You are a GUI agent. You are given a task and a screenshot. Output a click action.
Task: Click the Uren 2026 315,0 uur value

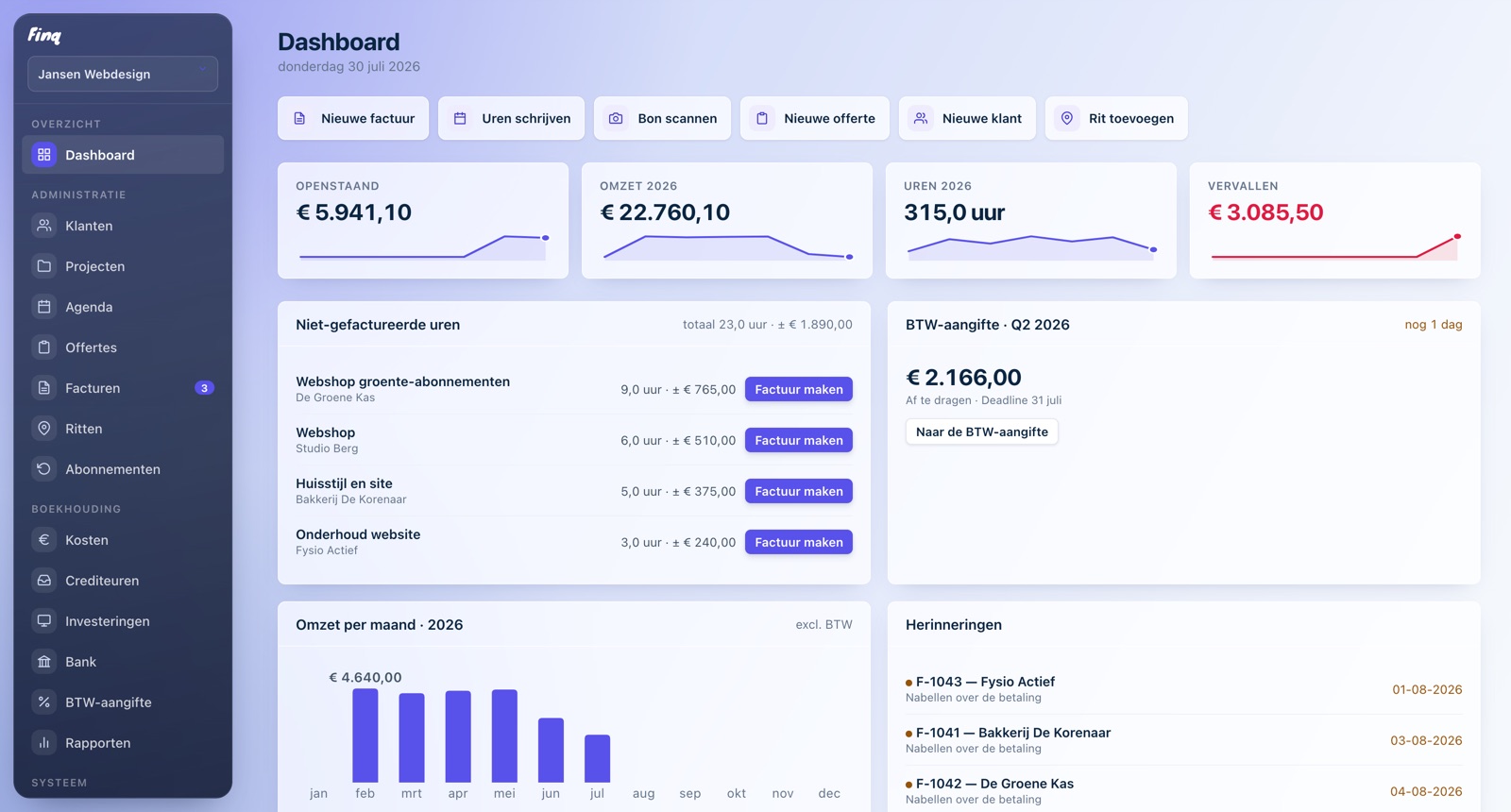[954, 212]
